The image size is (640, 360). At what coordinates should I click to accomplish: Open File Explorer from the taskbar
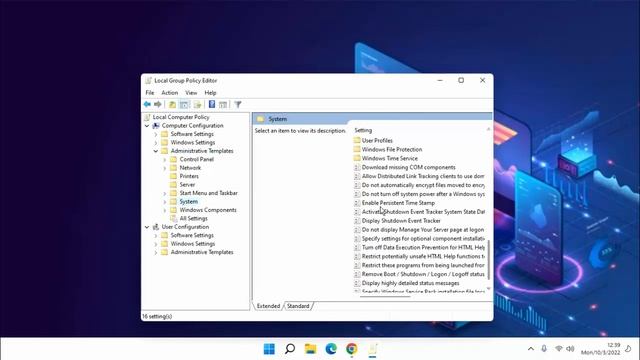tap(311, 349)
